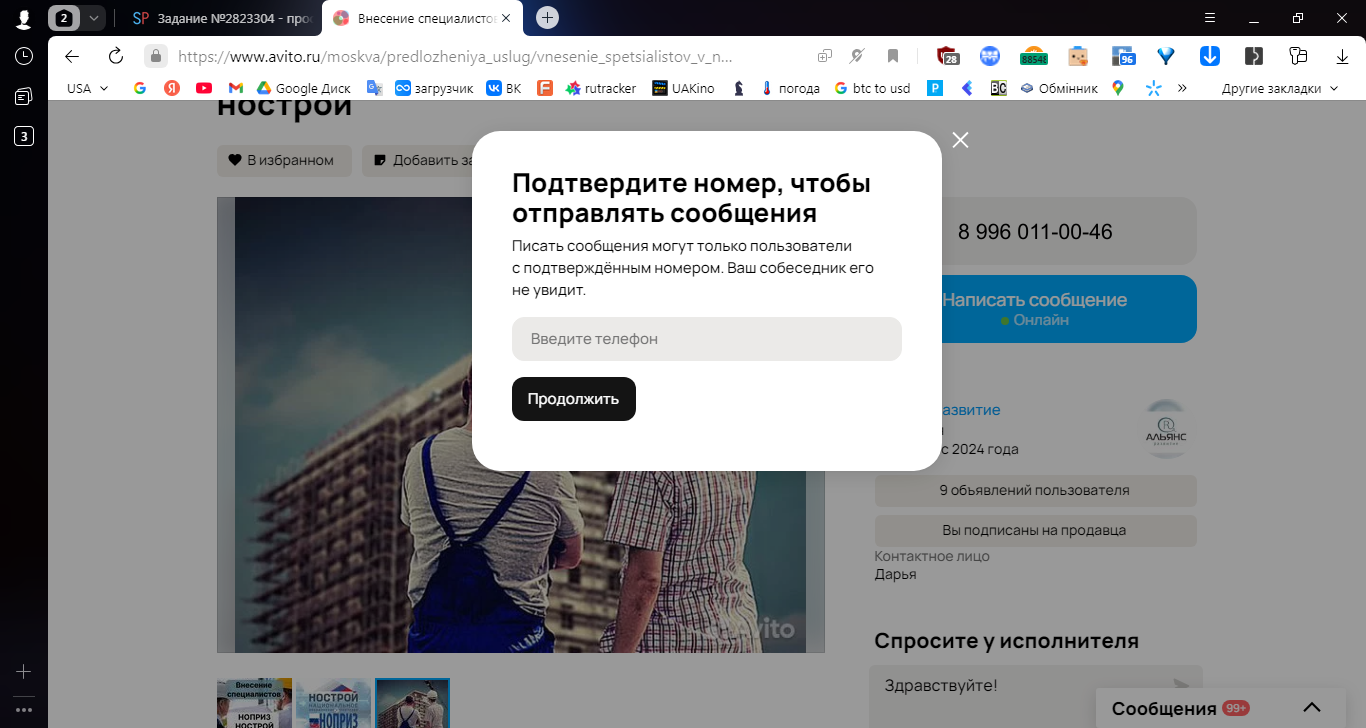
Task: Open the profile icon in the sidebar
Action: pos(23,19)
